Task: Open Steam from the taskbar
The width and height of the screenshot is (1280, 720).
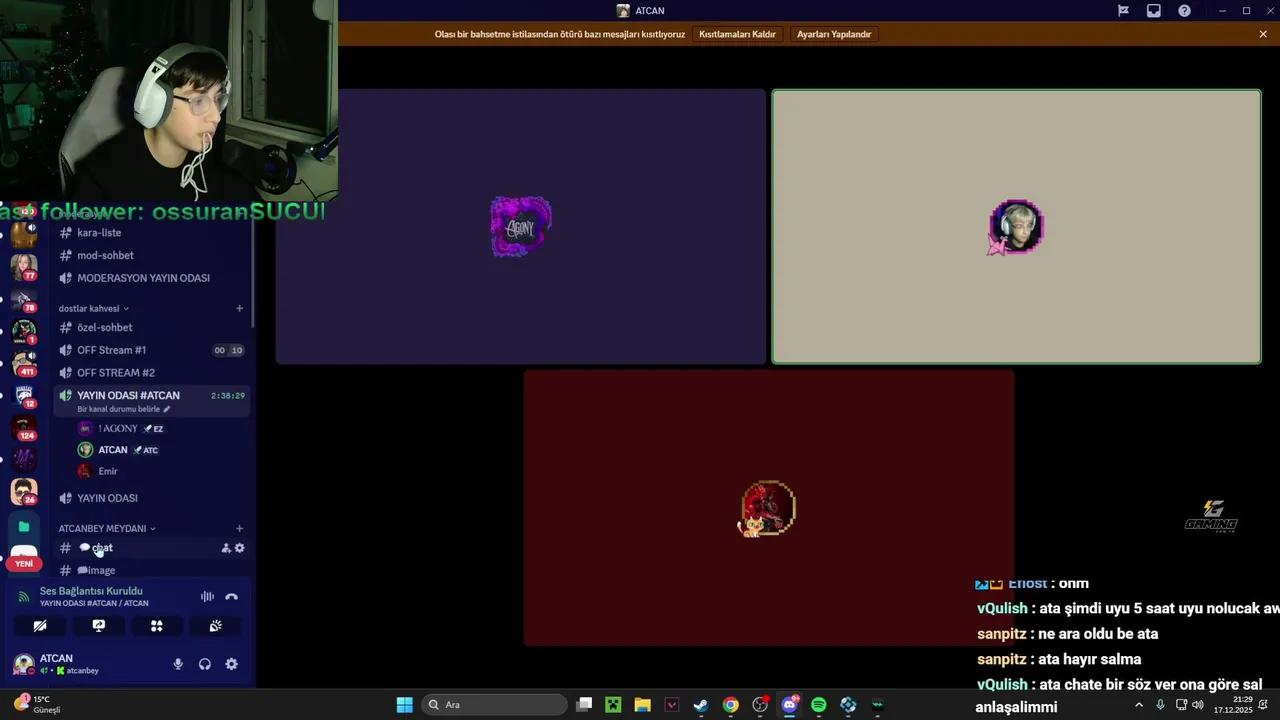Action: tap(701, 705)
